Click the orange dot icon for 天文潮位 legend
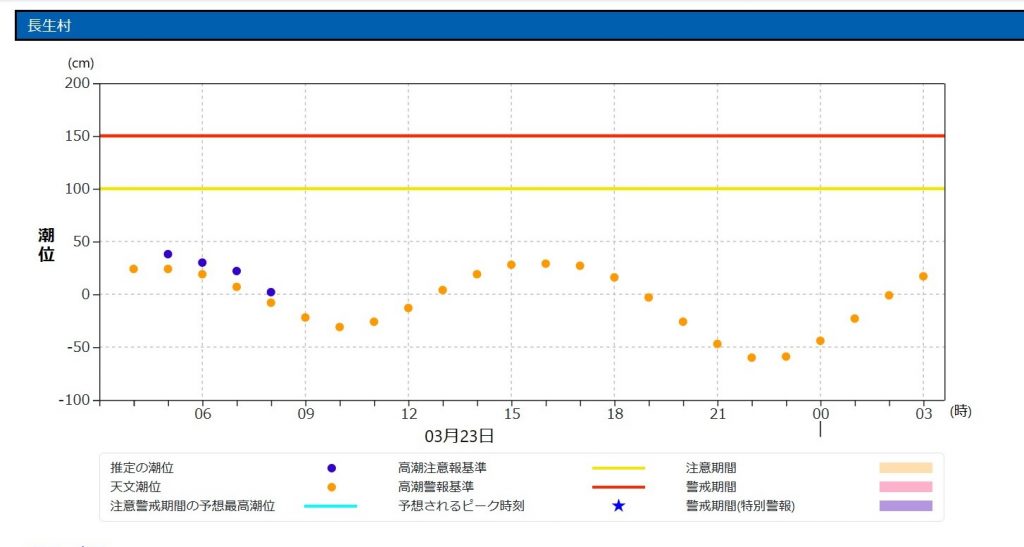 coord(331,487)
